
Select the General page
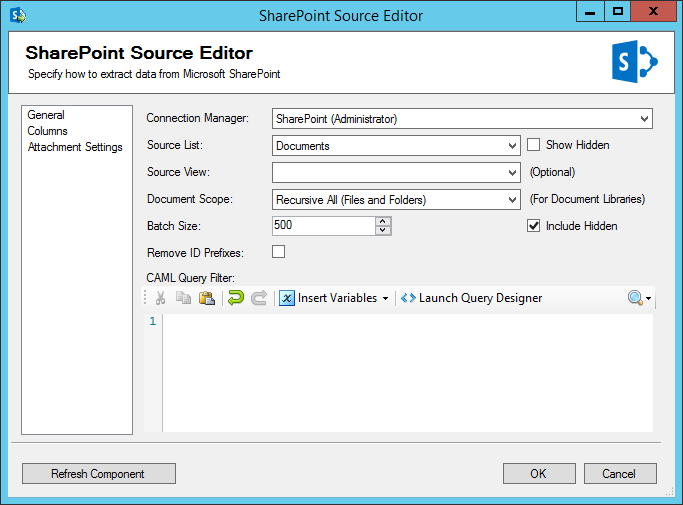click(x=46, y=115)
